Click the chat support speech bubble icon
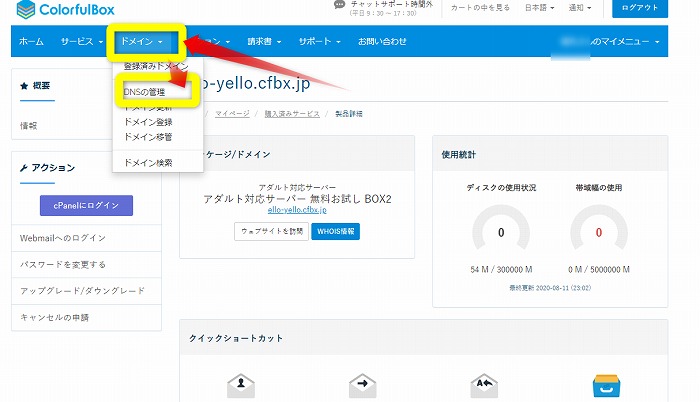700x402 pixels. [342, 6]
